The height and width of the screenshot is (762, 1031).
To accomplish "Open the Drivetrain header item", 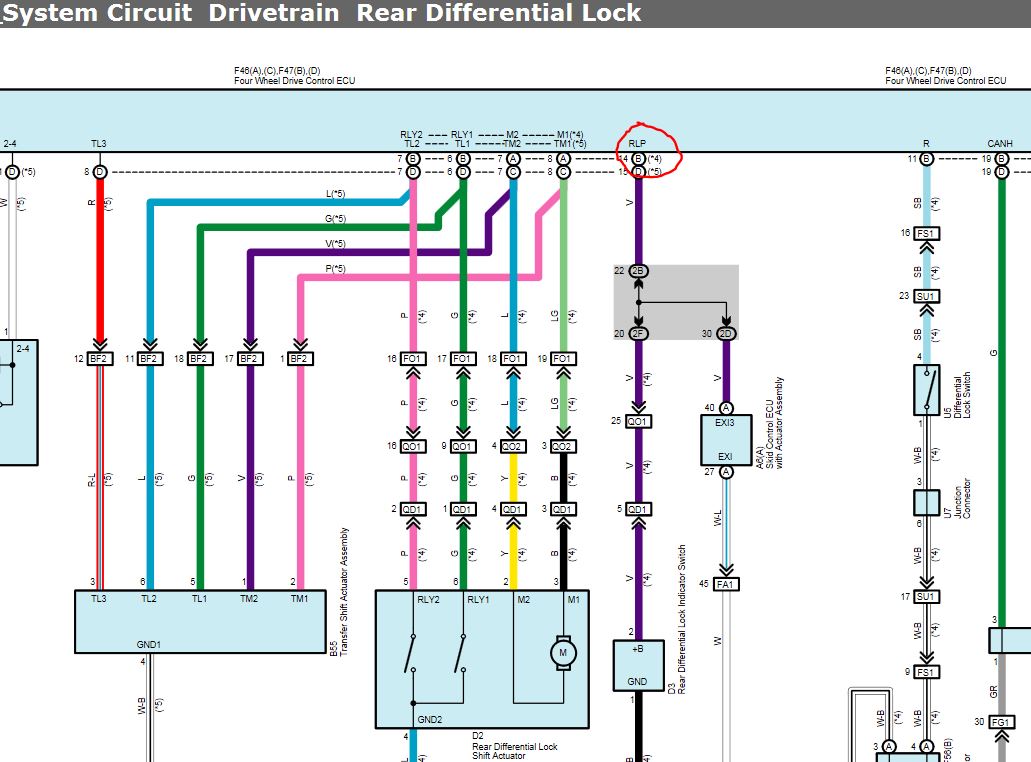I will [x=274, y=13].
